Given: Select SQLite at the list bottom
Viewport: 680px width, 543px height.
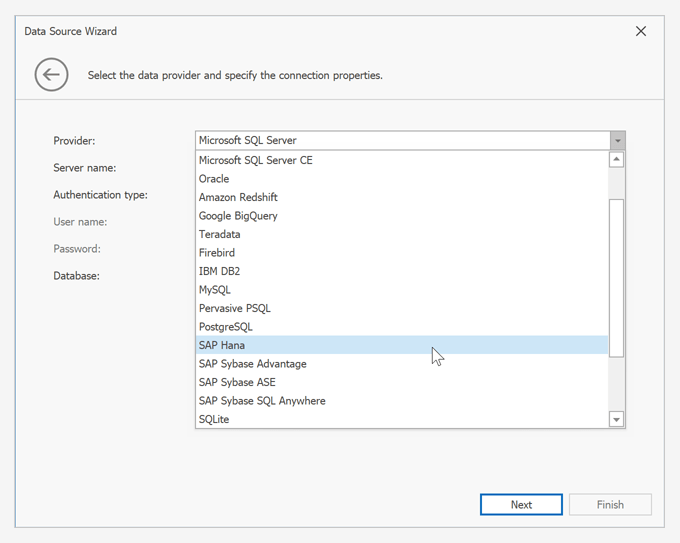Looking at the screenshot, I should (214, 419).
